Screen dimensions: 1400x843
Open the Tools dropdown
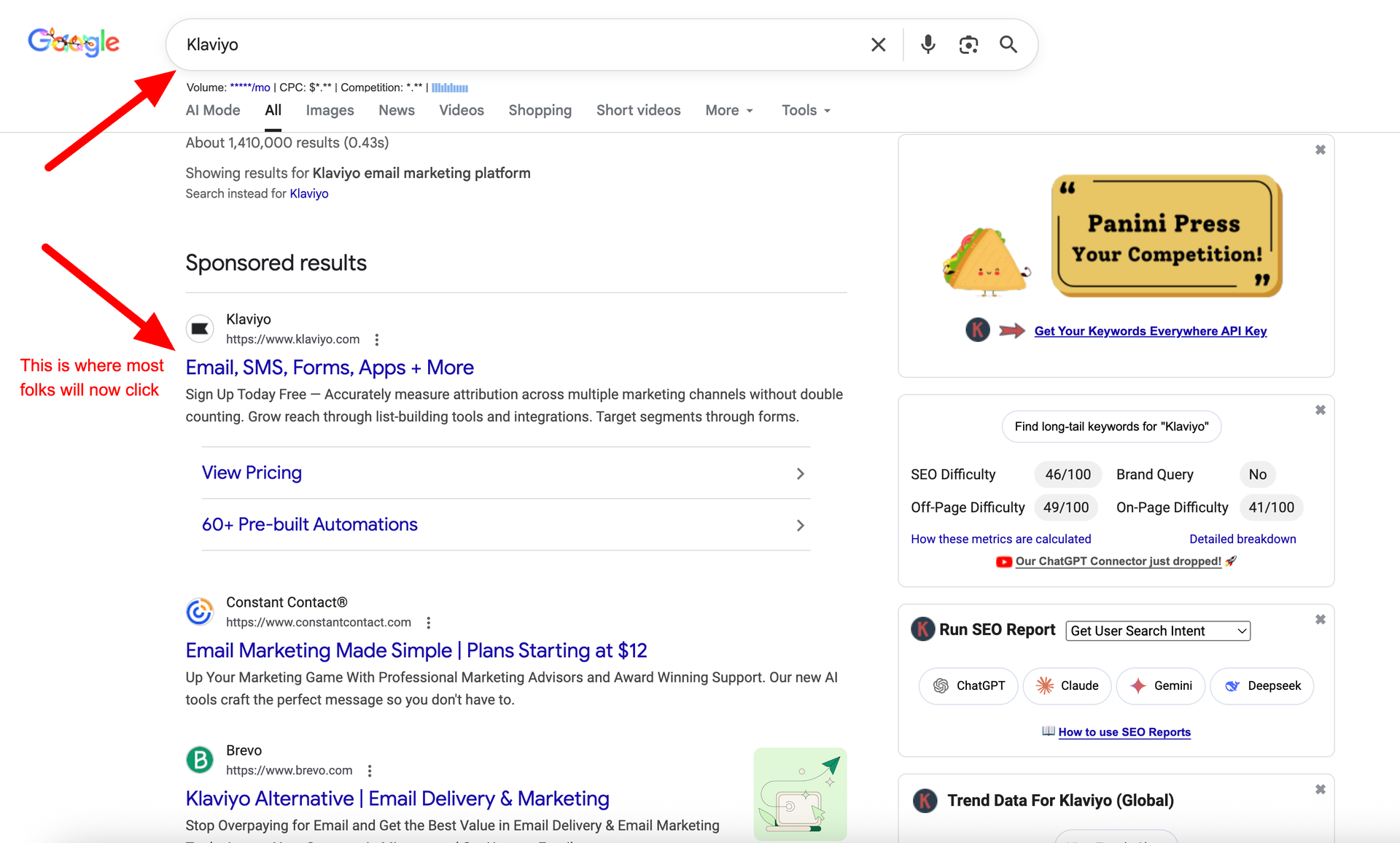(x=806, y=110)
